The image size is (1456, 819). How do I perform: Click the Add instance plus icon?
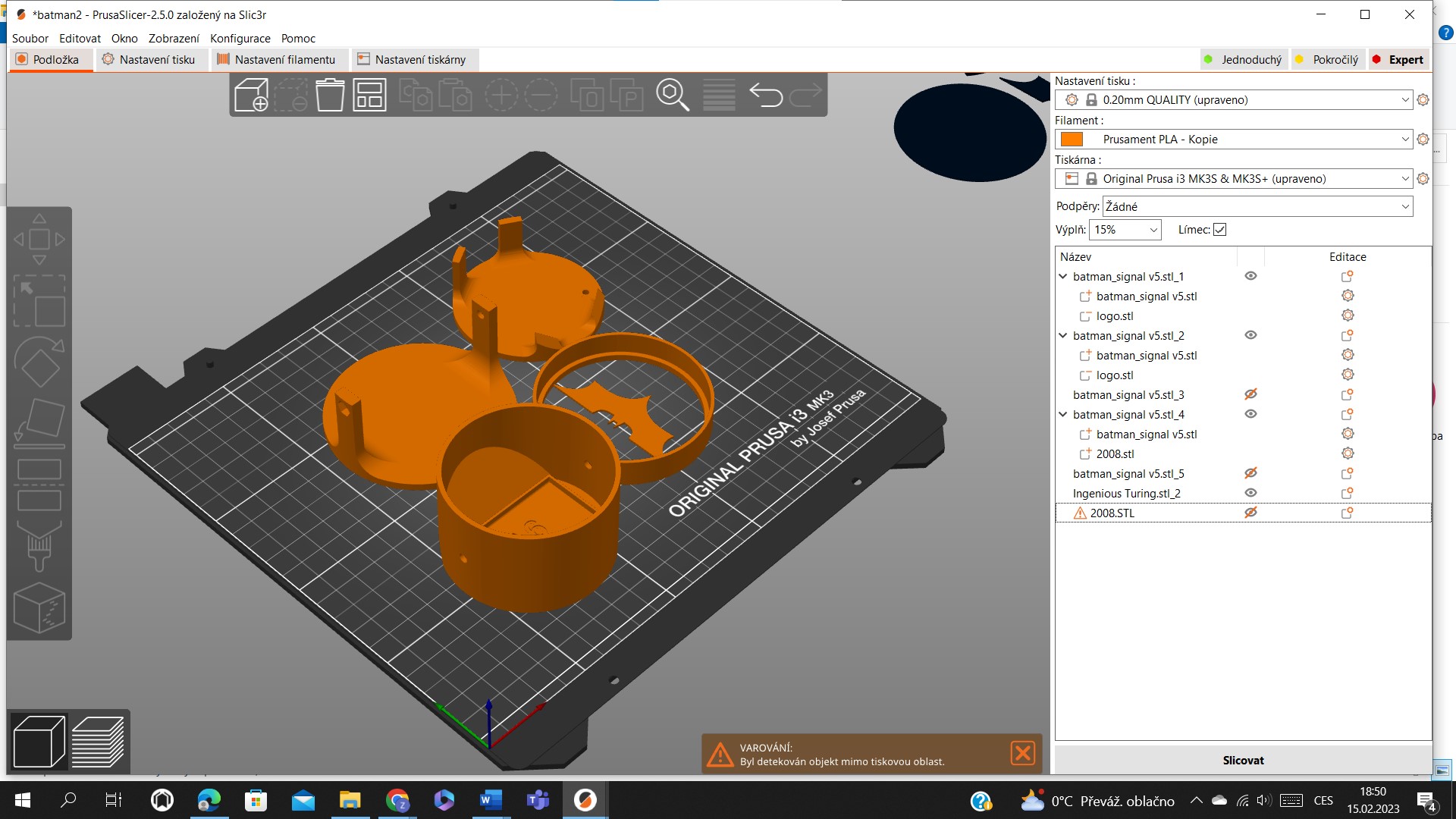pos(501,95)
